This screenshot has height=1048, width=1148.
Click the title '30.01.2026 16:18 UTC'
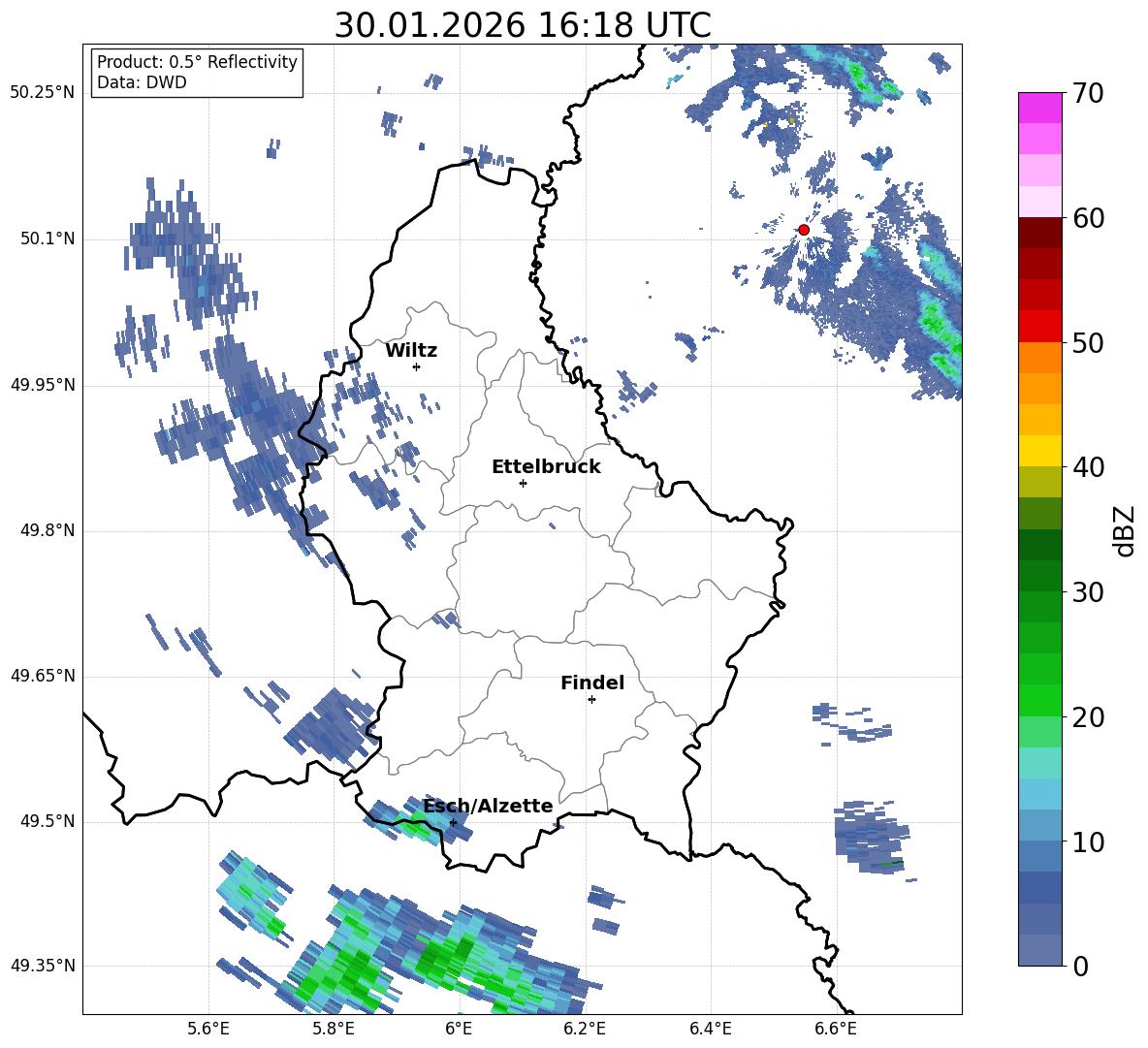[x=523, y=25]
